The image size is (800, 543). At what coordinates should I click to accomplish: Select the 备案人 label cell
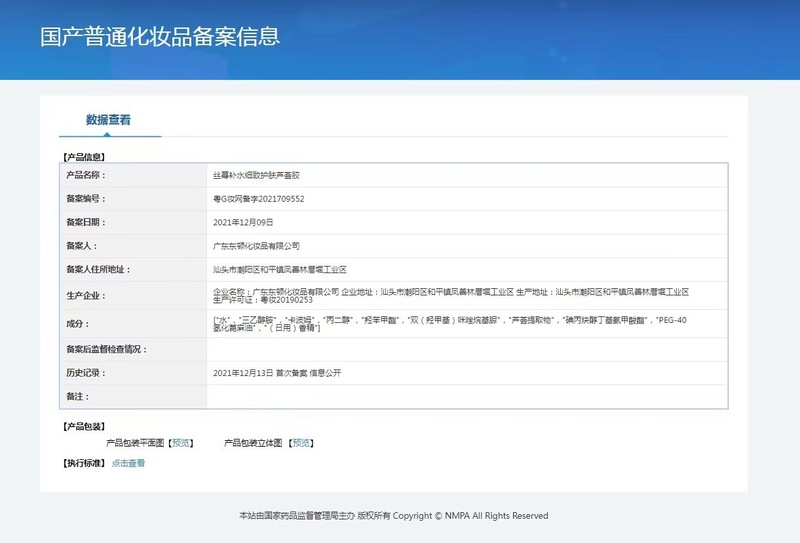click(x=133, y=245)
